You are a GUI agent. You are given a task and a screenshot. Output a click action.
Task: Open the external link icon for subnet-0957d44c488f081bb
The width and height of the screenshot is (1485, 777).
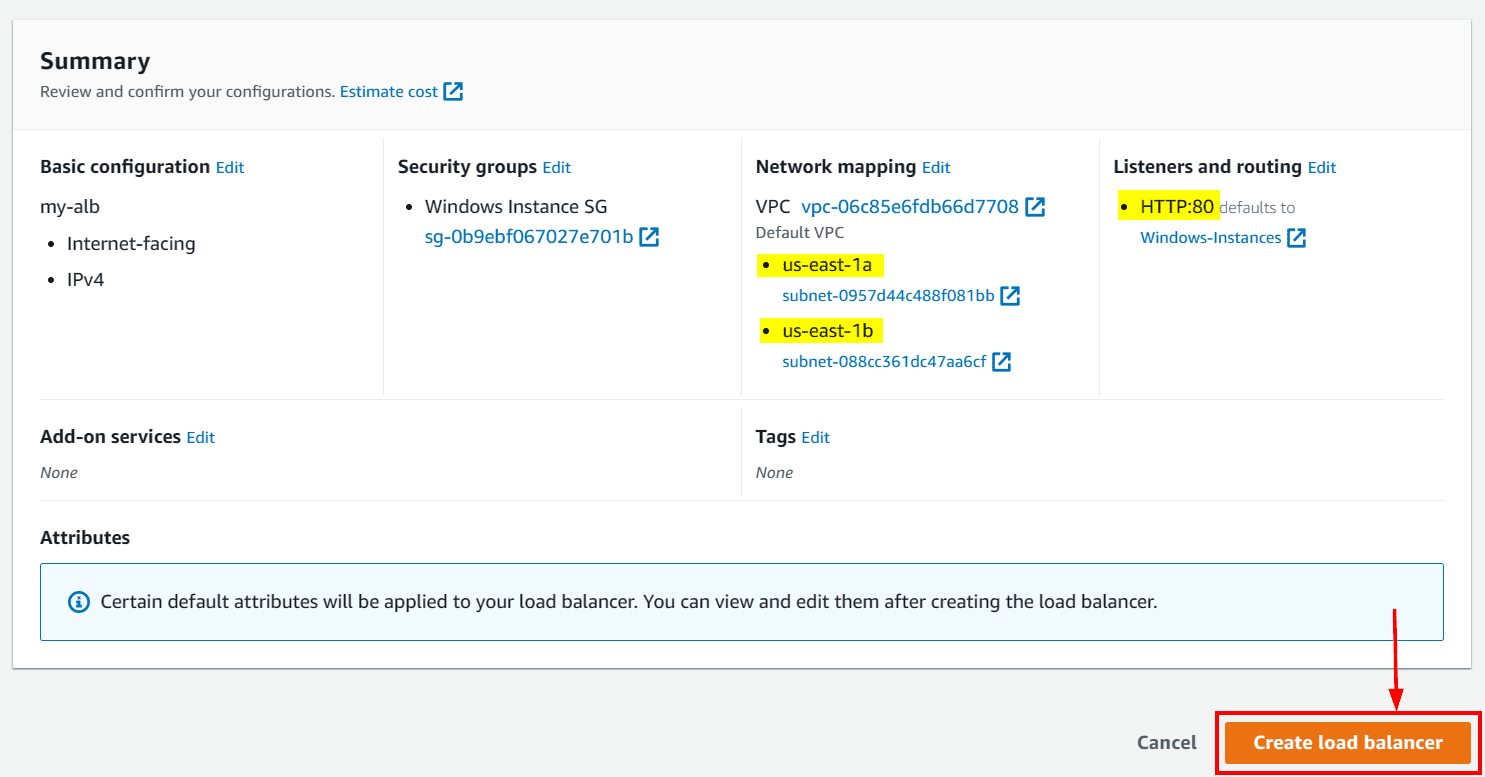coord(1011,295)
